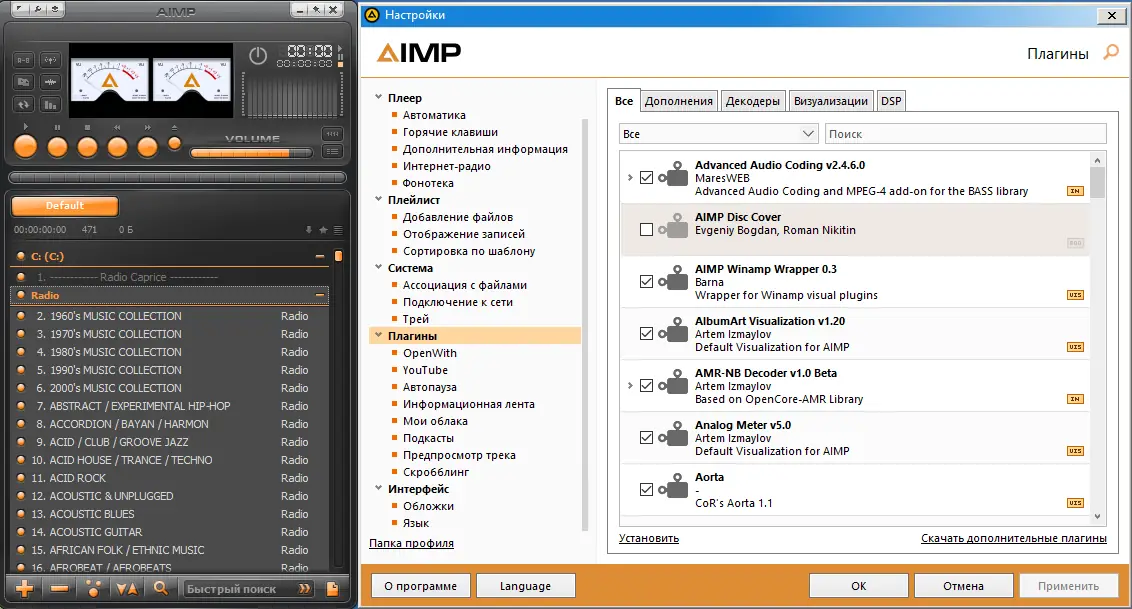Remove tracks using orange minus icon
This screenshot has height=609, width=1132.
pos(59,589)
